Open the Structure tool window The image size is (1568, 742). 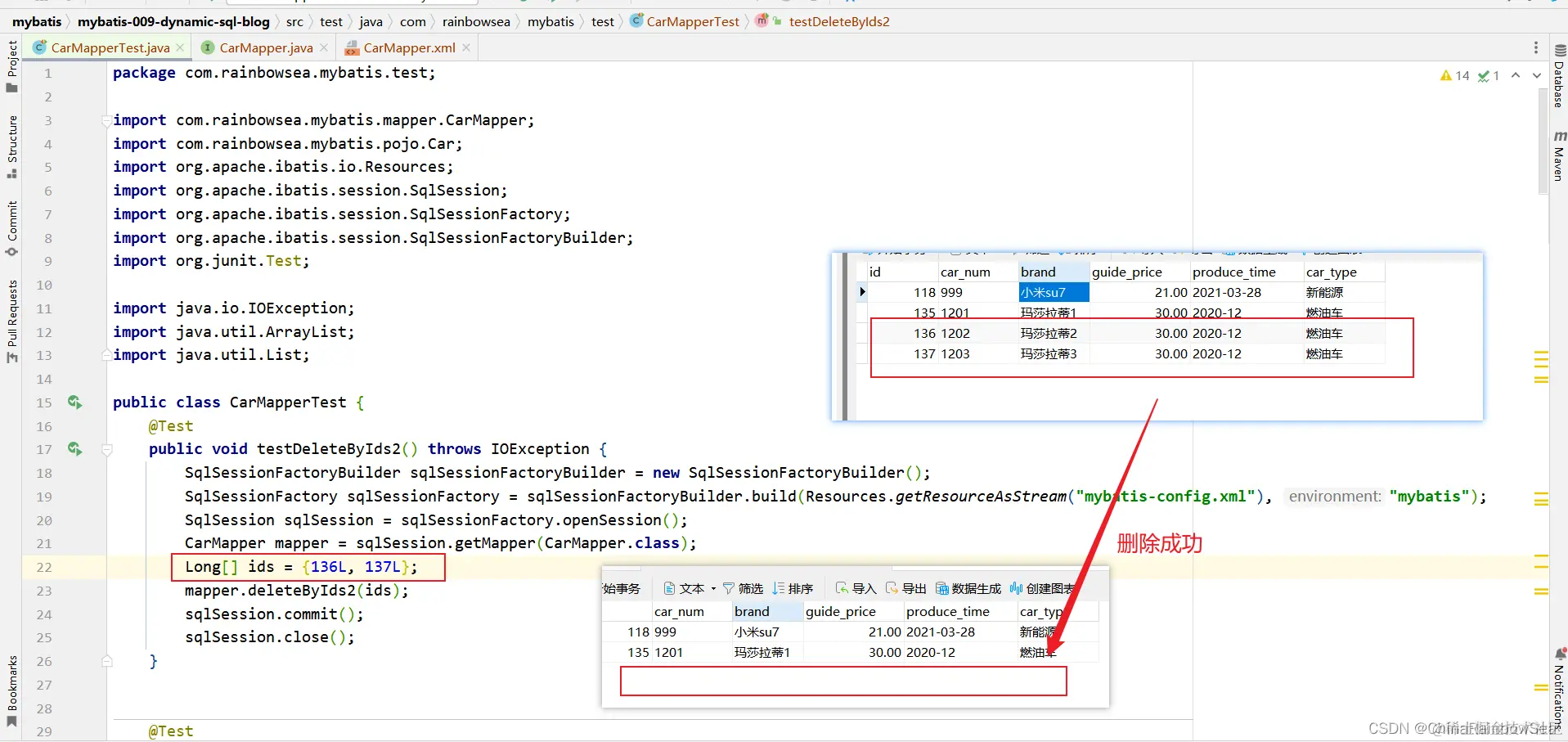pos(12,146)
